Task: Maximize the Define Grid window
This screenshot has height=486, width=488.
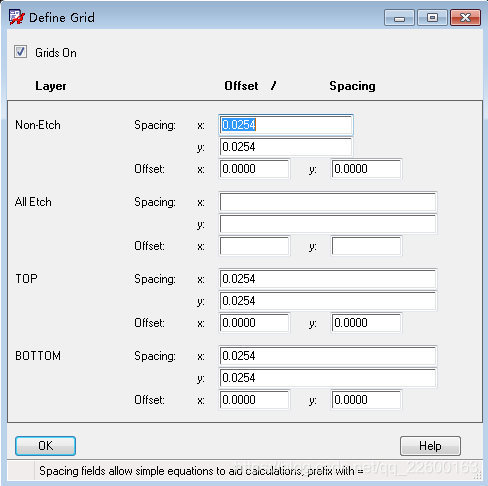Action: (432, 18)
